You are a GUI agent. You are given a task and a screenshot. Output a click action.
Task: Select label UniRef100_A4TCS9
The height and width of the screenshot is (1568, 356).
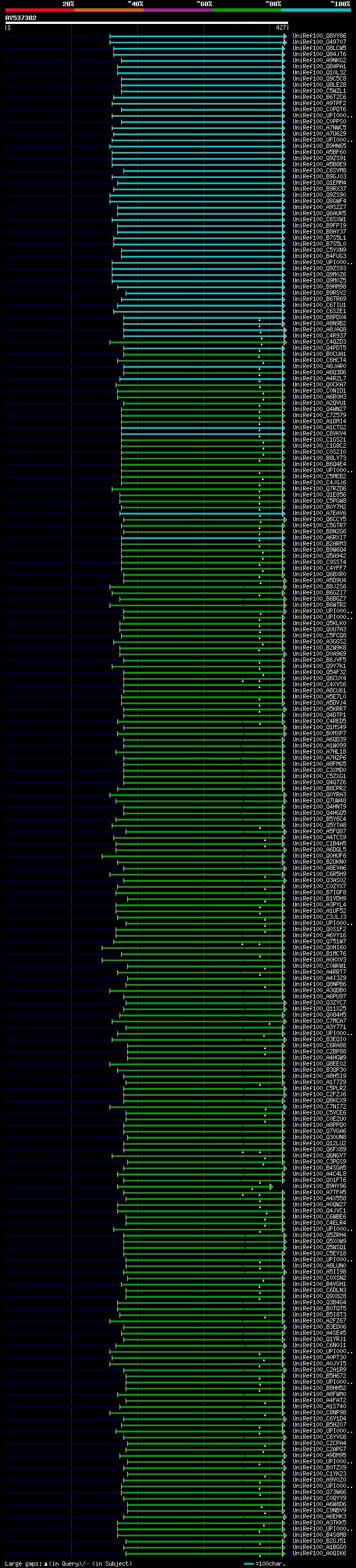pos(319,838)
